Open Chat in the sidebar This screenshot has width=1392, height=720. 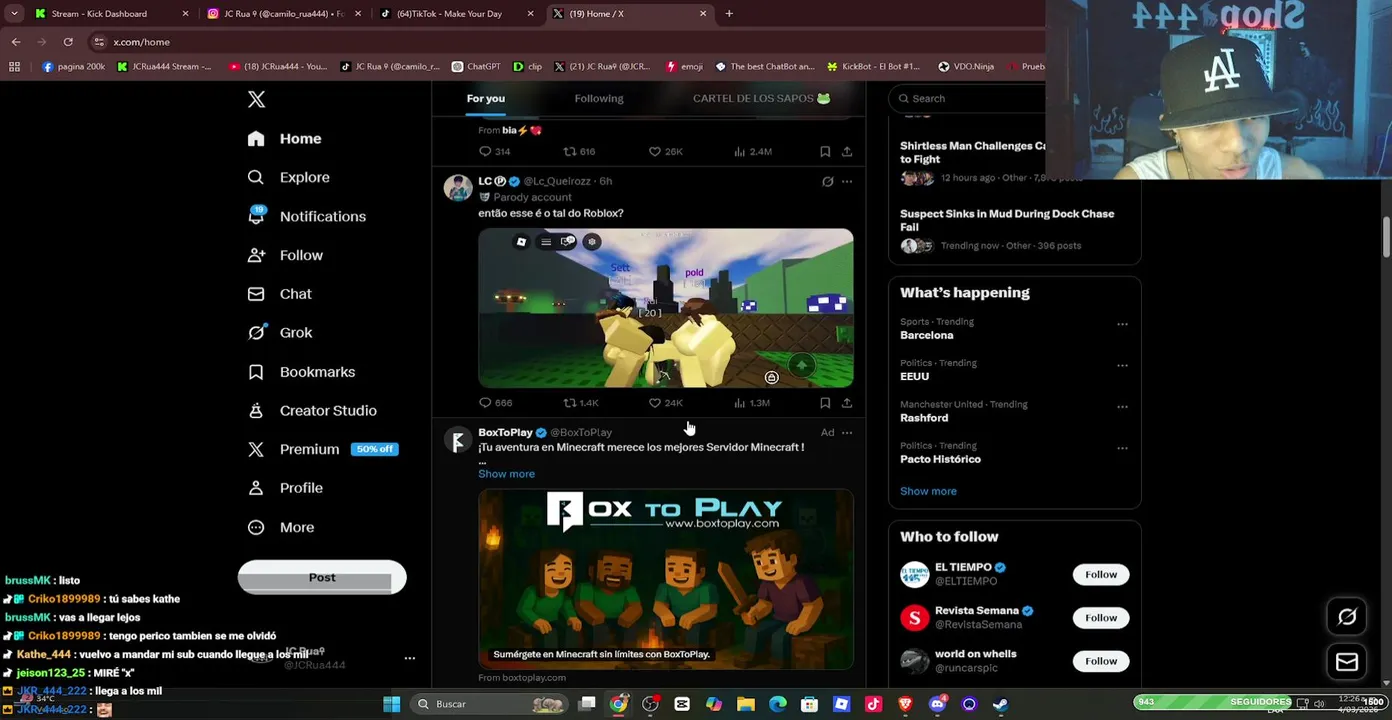pos(280,294)
